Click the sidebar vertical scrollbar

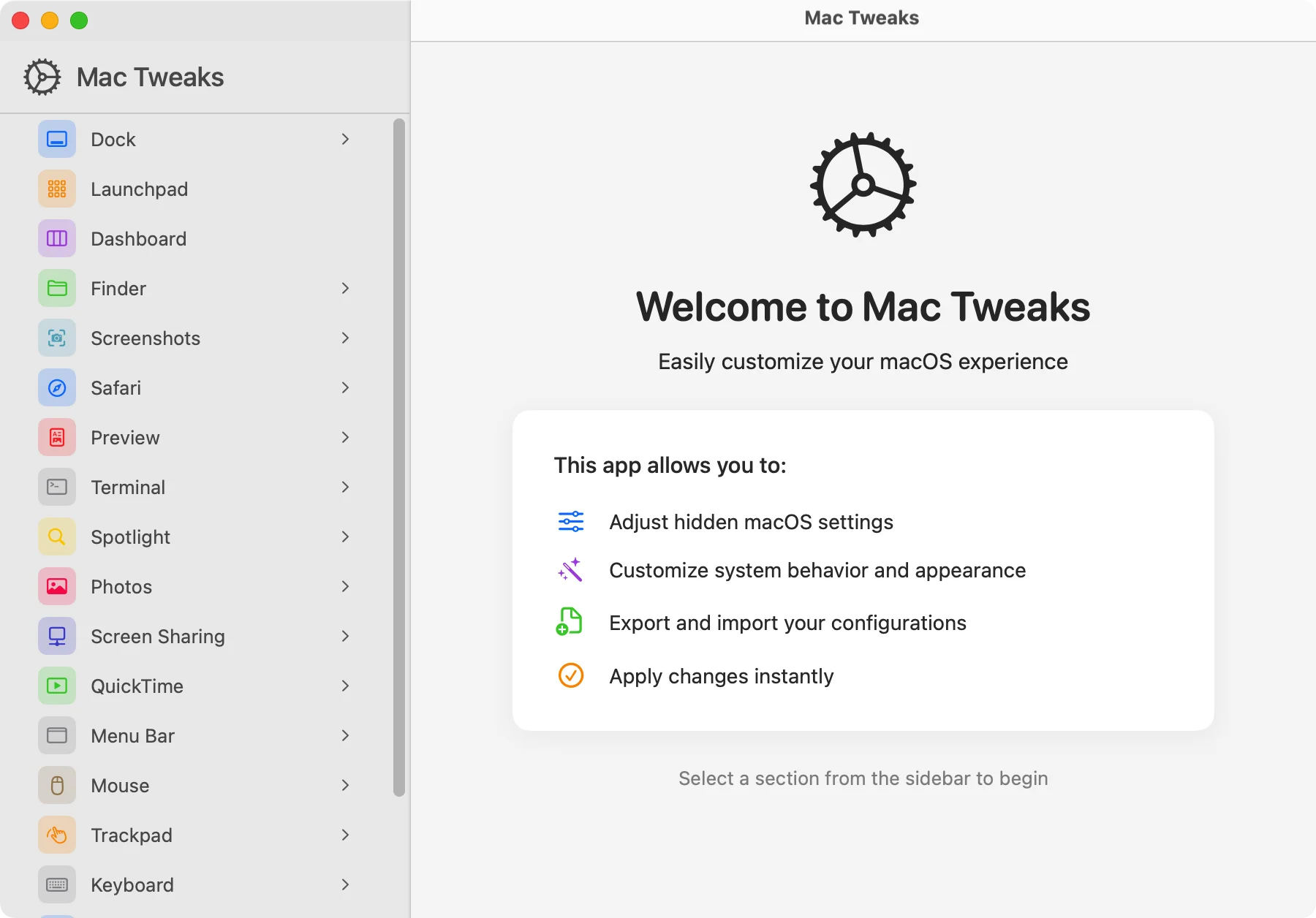pyautogui.click(x=399, y=458)
